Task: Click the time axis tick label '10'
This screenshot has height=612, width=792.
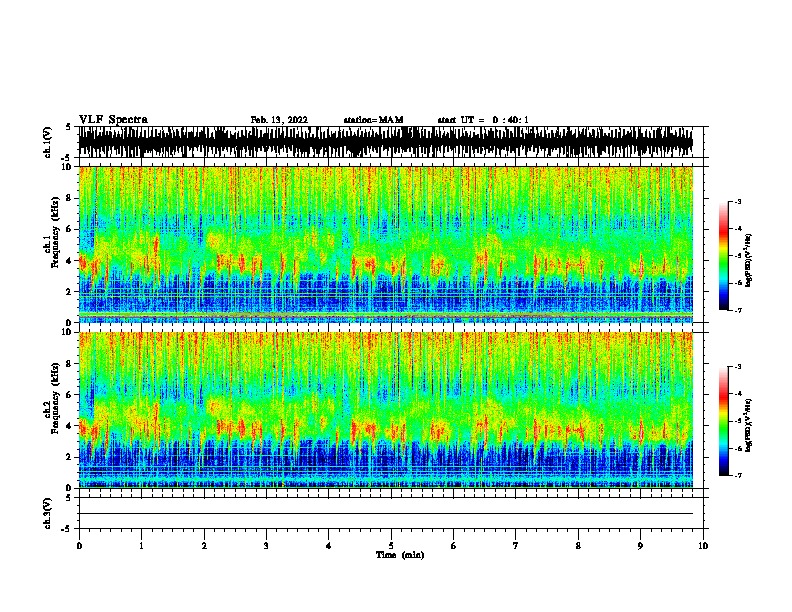Action: click(703, 546)
